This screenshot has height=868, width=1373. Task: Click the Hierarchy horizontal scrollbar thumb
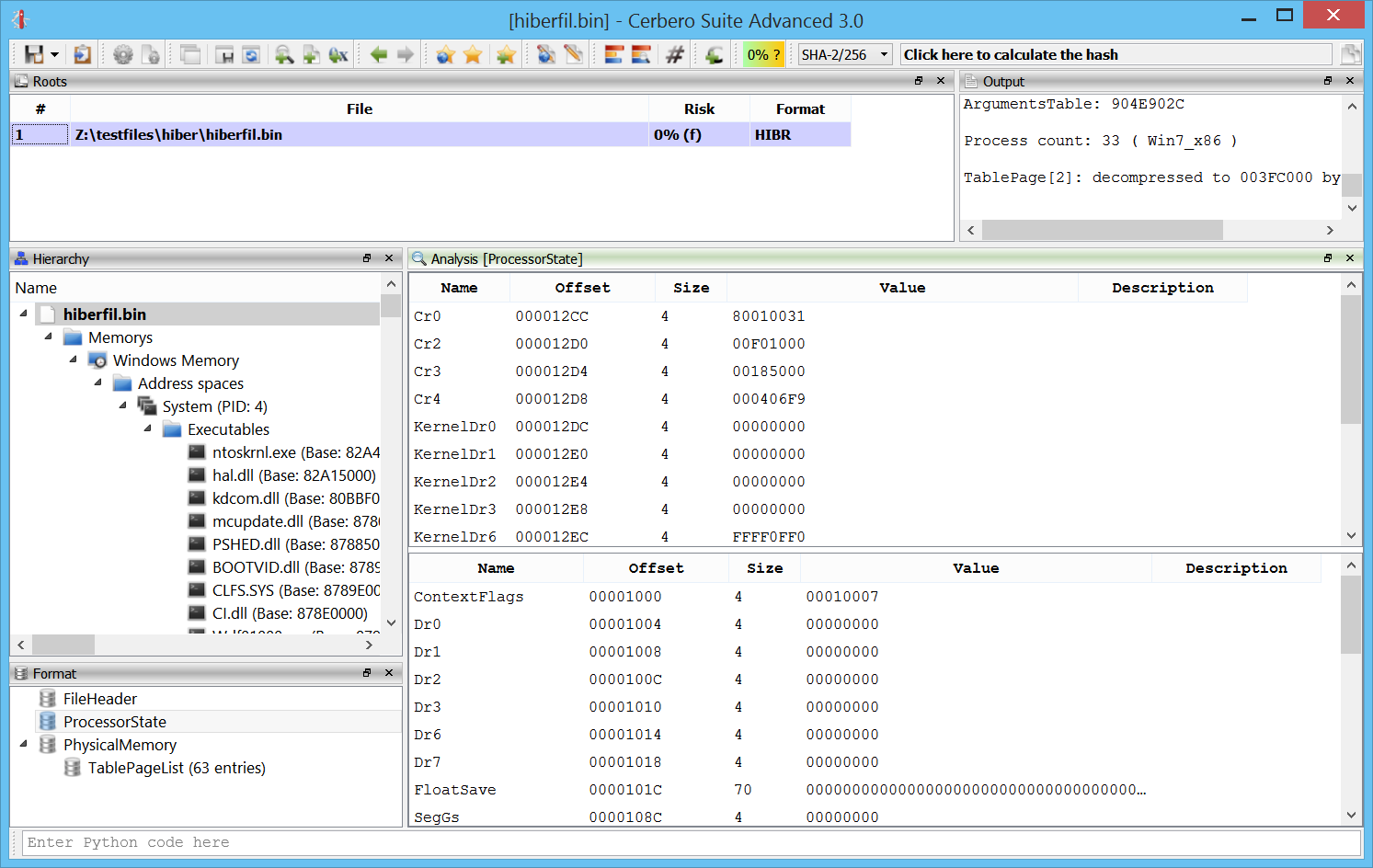click(63, 645)
